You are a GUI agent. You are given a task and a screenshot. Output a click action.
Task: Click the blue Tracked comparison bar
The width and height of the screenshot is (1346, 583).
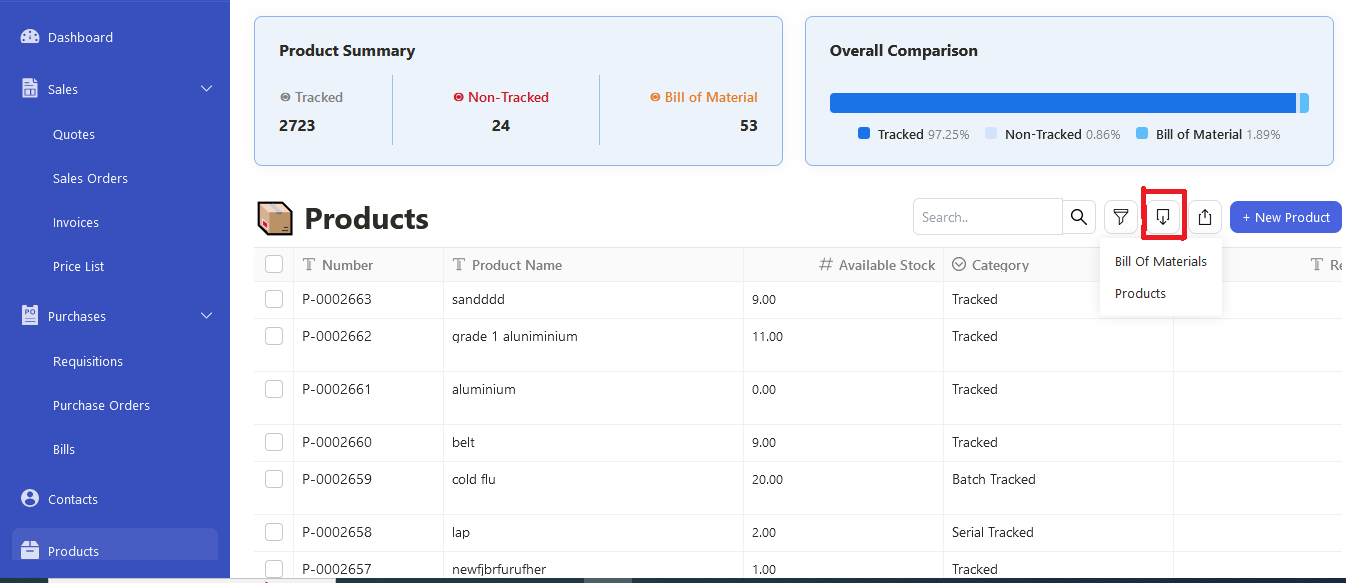click(x=1063, y=103)
